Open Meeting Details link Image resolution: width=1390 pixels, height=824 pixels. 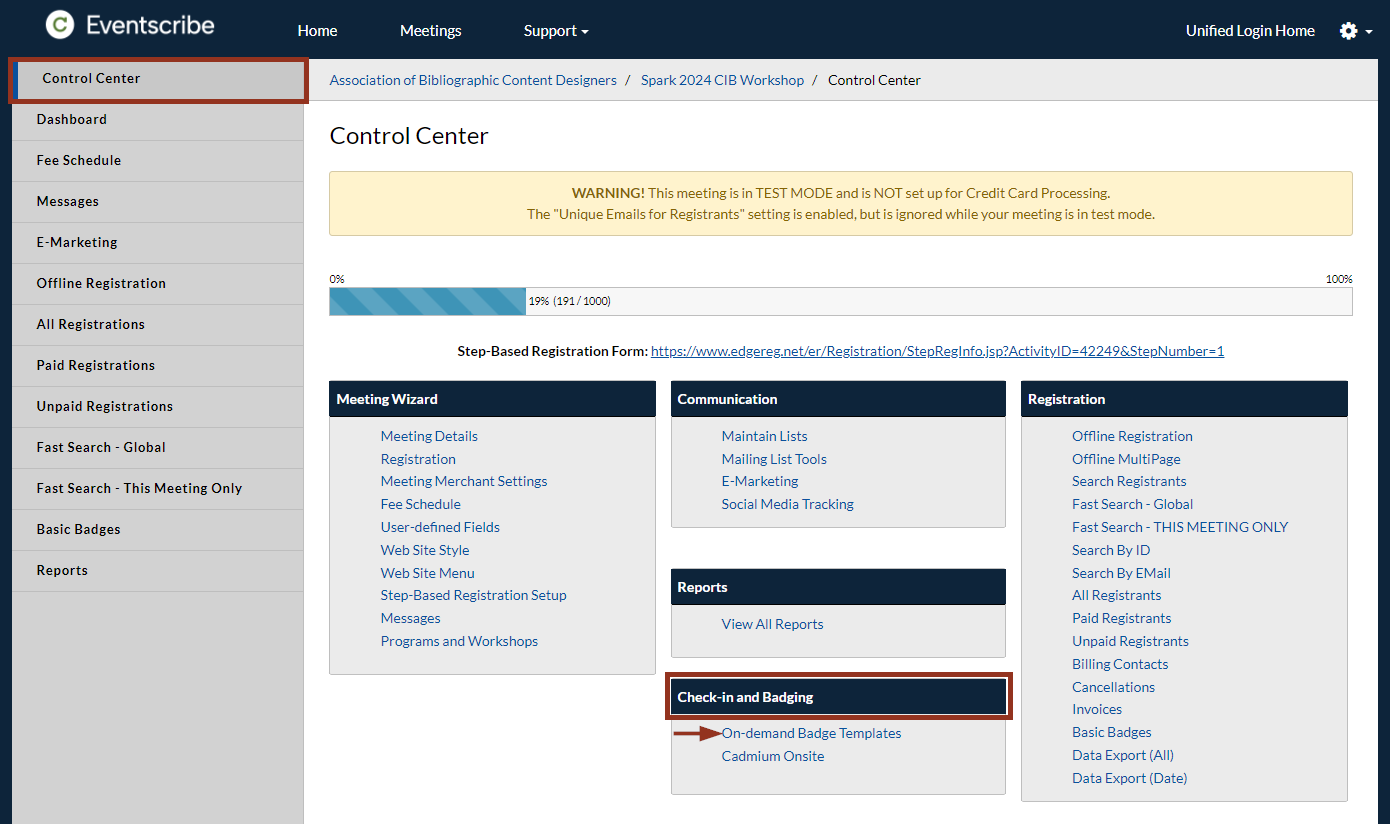tap(429, 436)
